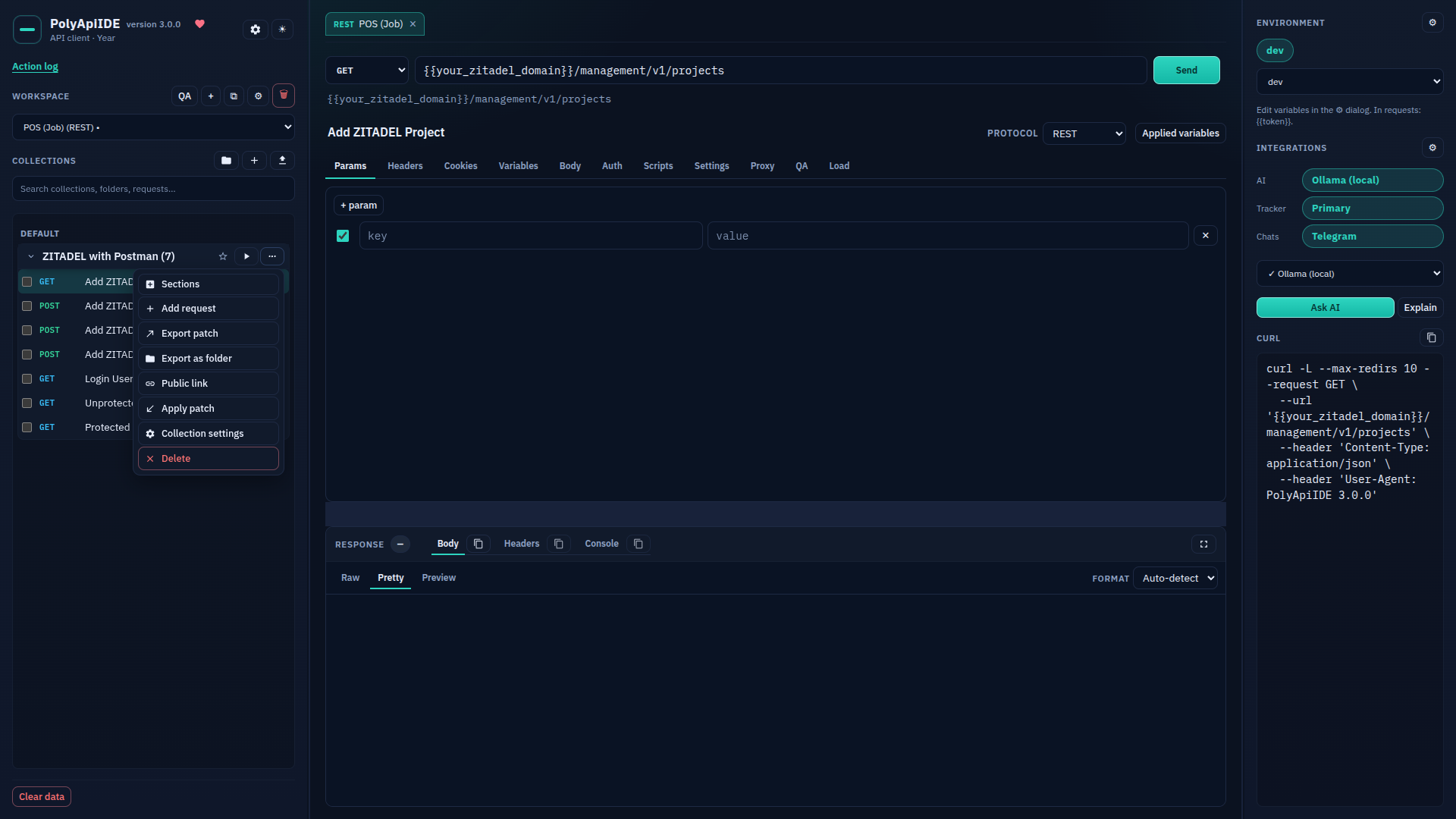Open the Ollama (local) AI model dropdown
The width and height of the screenshot is (1456, 819).
coord(1350,274)
